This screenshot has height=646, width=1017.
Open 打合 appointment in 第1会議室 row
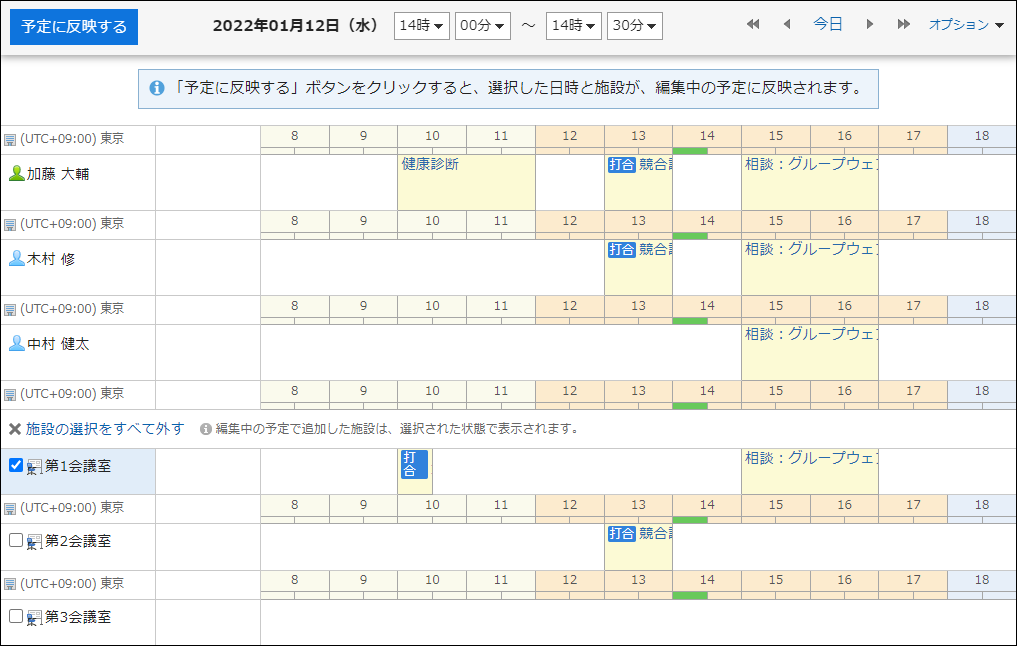click(414, 471)
